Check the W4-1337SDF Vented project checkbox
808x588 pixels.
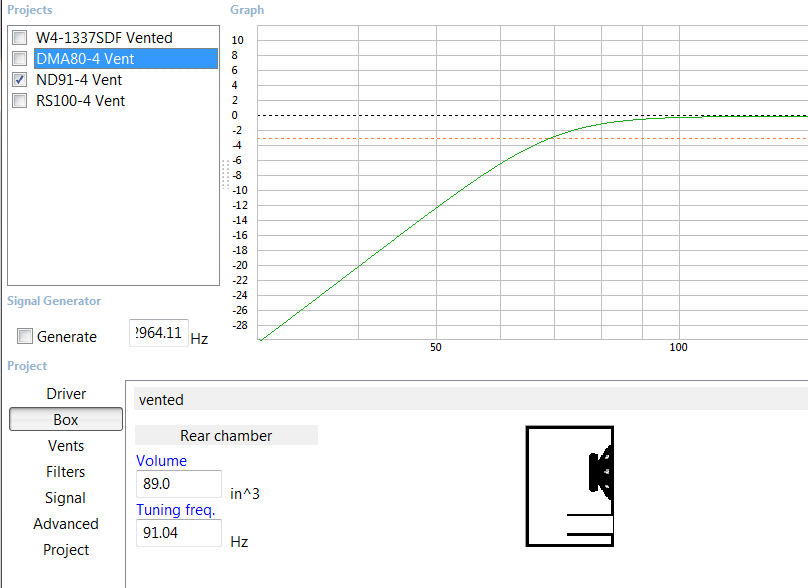point(20,38)
